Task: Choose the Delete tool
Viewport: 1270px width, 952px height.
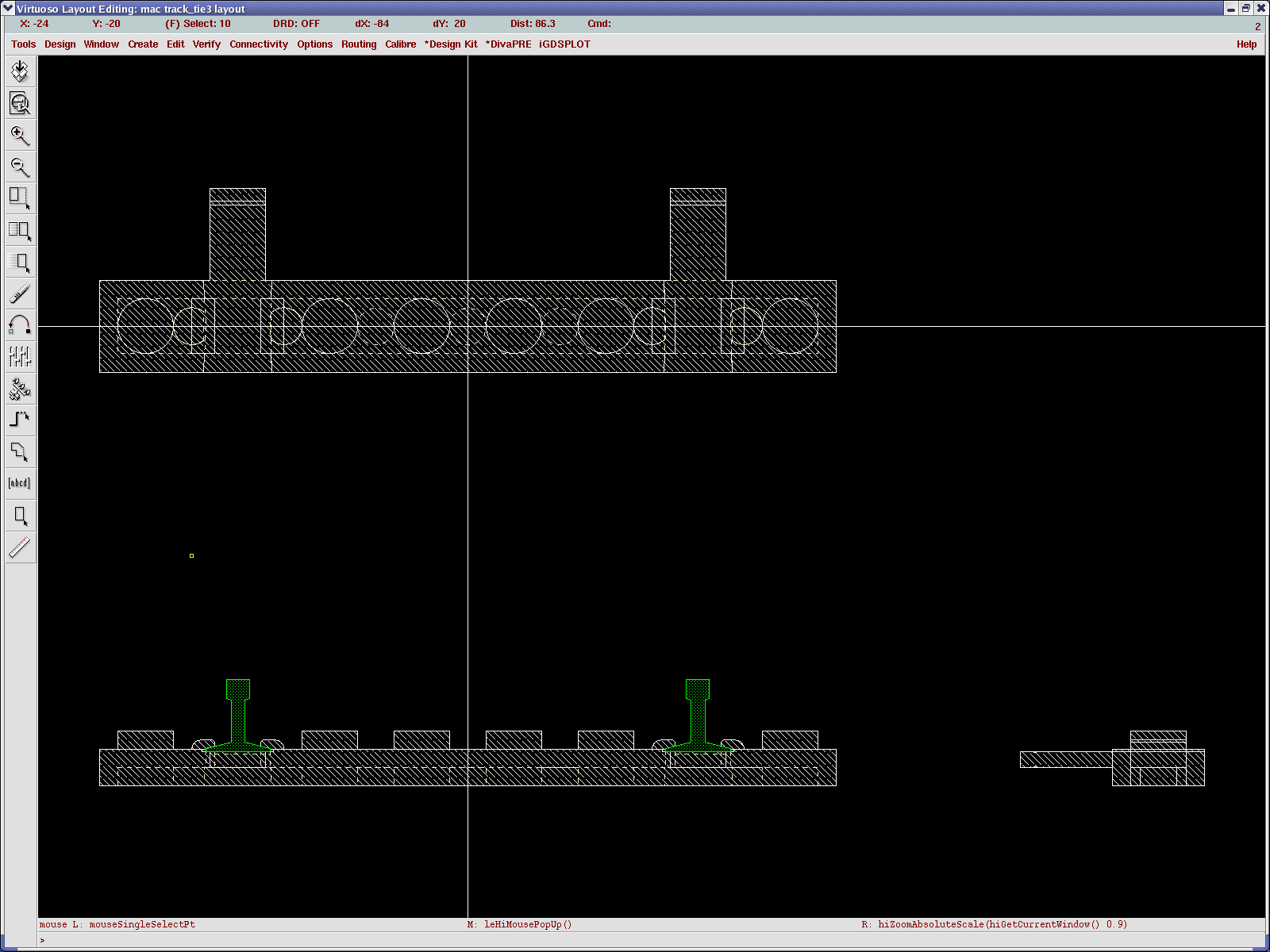Action: [x=20, y=294]
